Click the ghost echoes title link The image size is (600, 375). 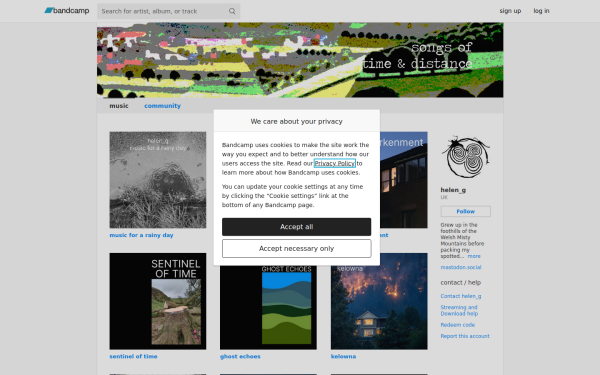(x=240, y=356)
